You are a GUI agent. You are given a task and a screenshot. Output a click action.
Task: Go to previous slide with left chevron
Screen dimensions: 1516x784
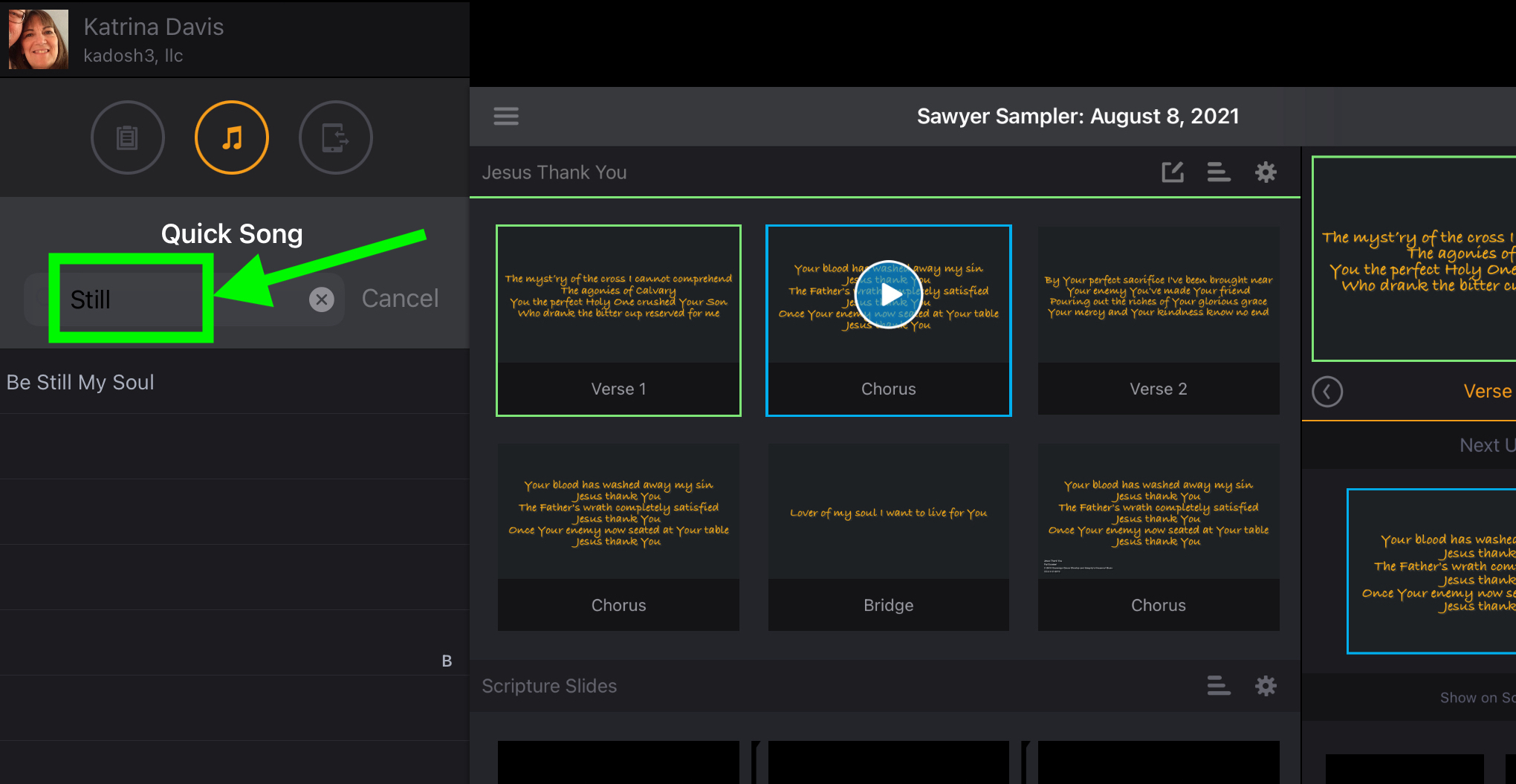point(1327,392)
